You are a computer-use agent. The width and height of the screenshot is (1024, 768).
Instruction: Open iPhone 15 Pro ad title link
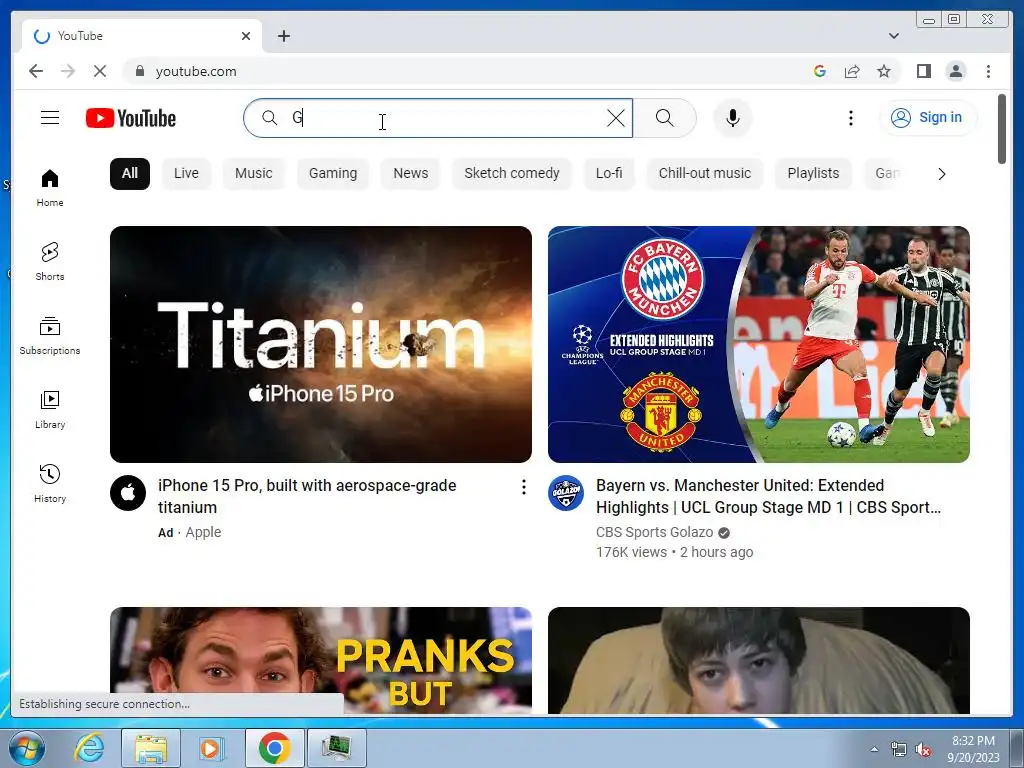[307, 496]
